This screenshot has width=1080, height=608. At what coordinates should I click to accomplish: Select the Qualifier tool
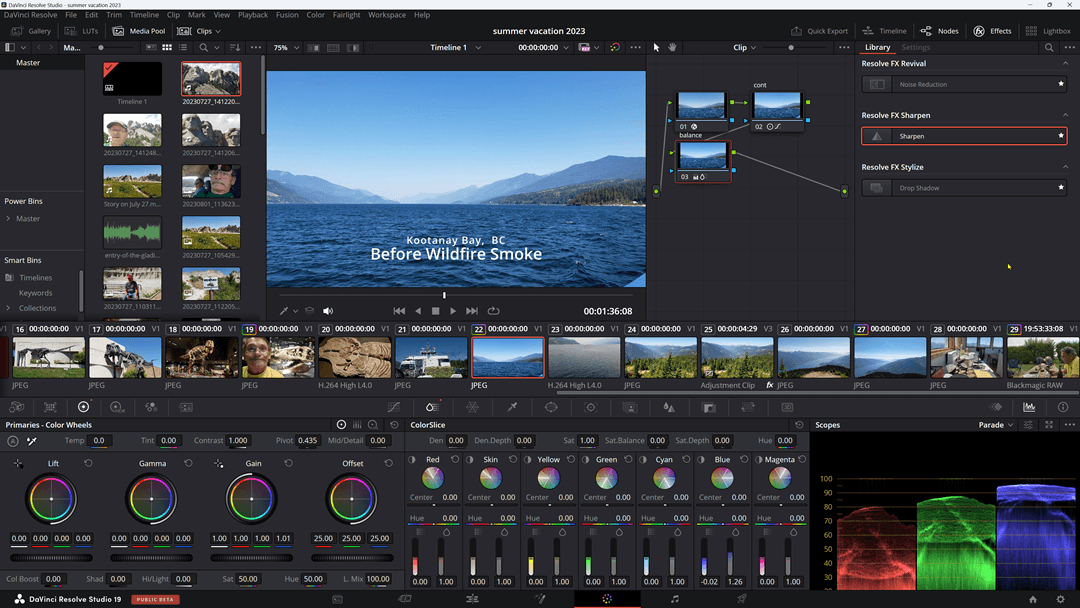click(512, 407)
